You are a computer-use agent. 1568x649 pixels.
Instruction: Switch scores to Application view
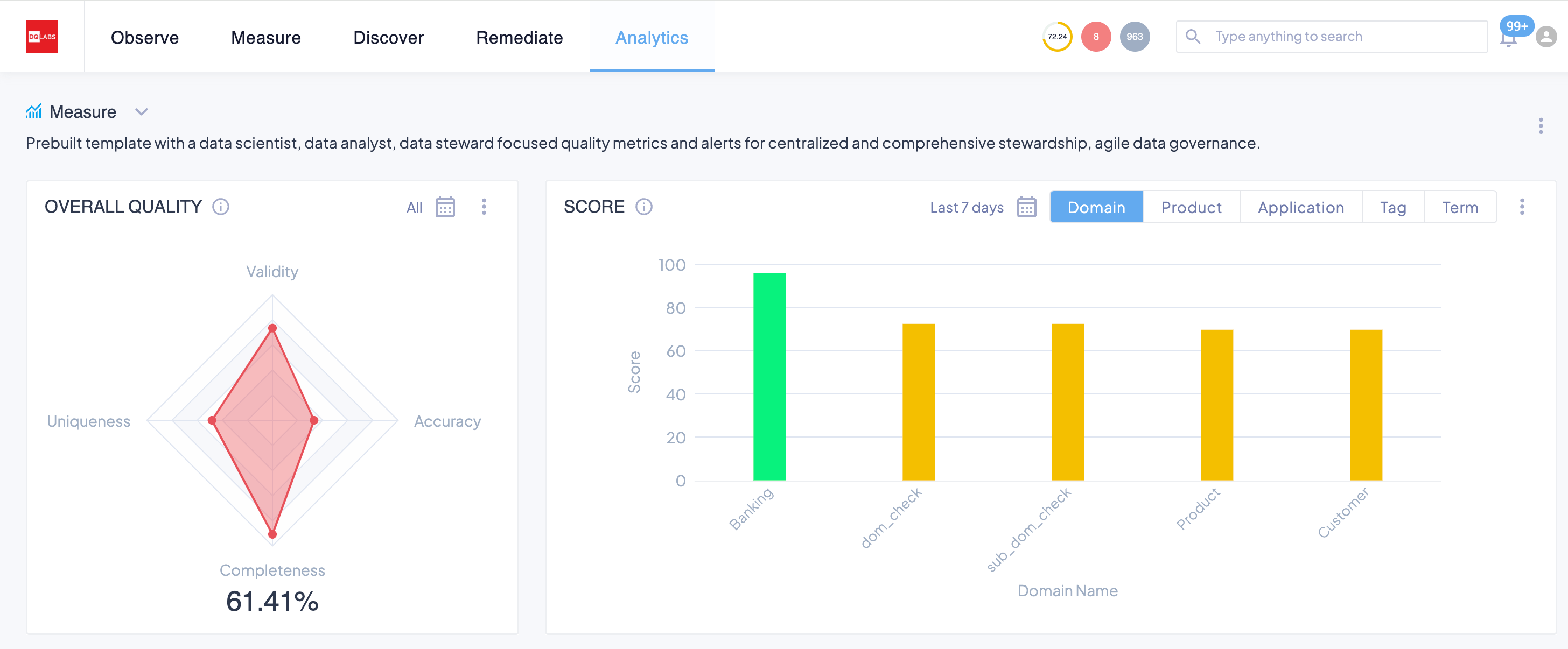click(x=1301, y=207)
